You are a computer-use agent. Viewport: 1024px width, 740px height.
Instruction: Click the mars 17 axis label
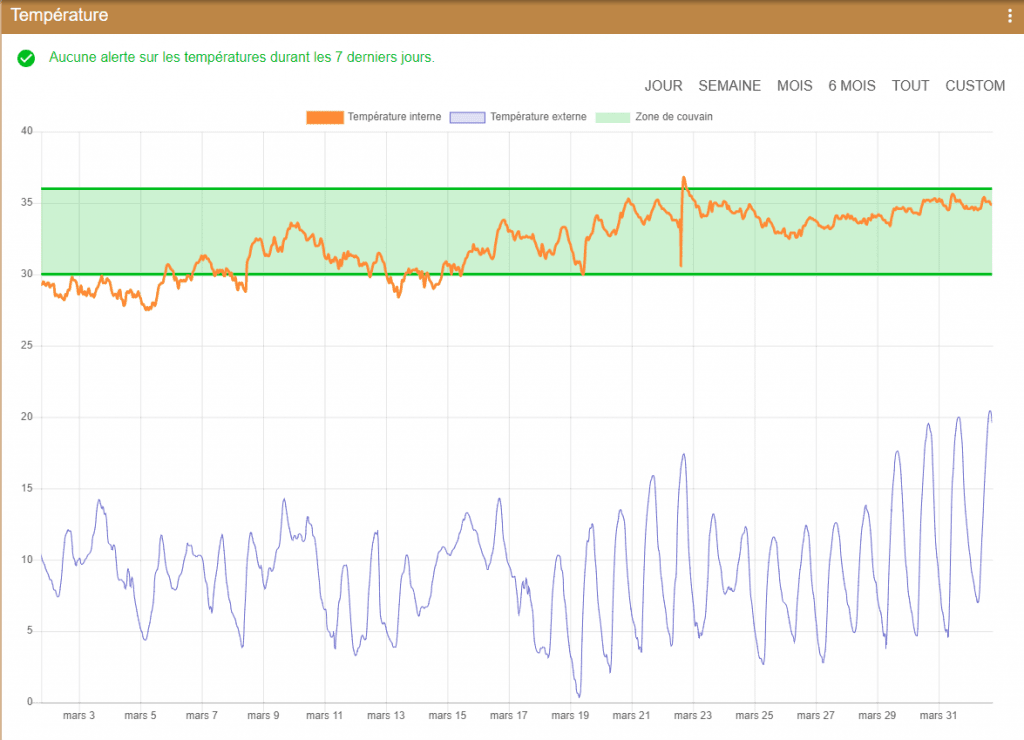pyautogui.click(x=509, y=715)
